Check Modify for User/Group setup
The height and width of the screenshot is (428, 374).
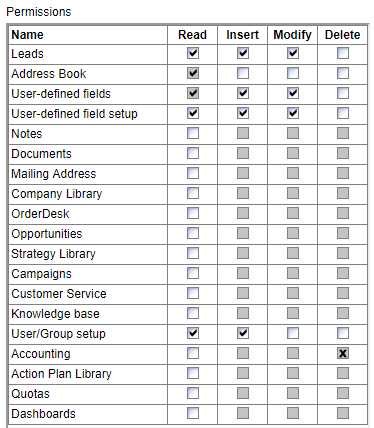(293, 333)
